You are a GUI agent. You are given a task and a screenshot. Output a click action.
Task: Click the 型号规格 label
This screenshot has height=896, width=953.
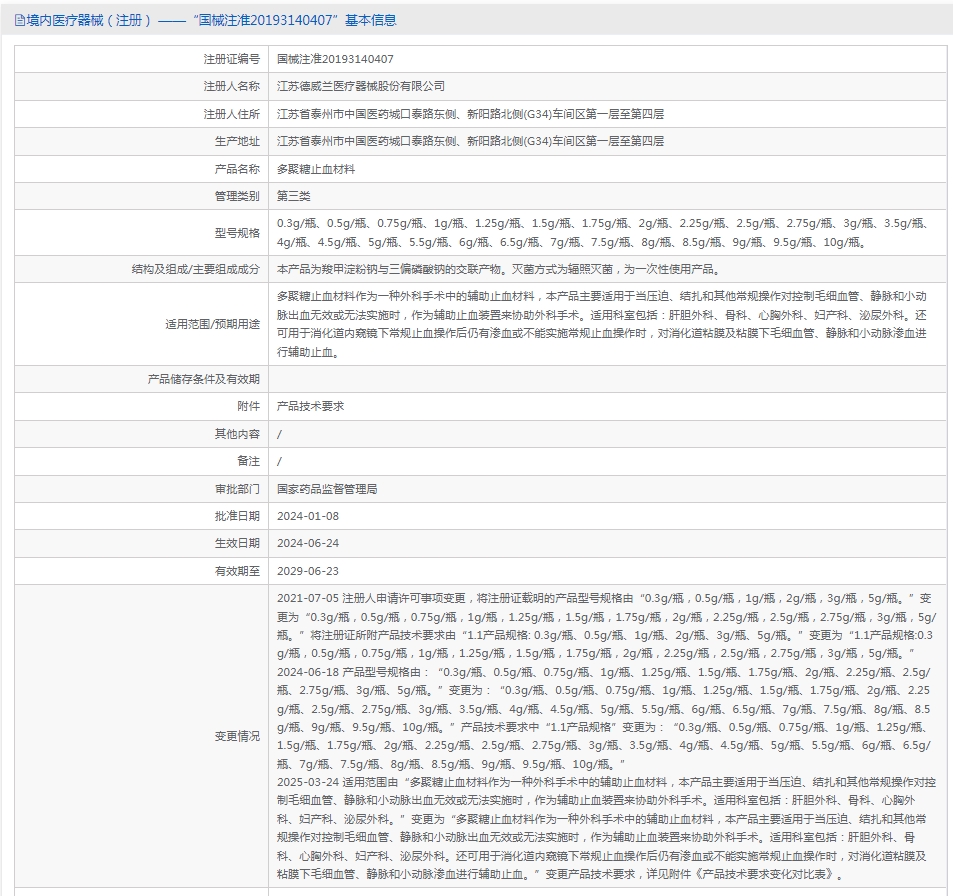tap(237, 233)
